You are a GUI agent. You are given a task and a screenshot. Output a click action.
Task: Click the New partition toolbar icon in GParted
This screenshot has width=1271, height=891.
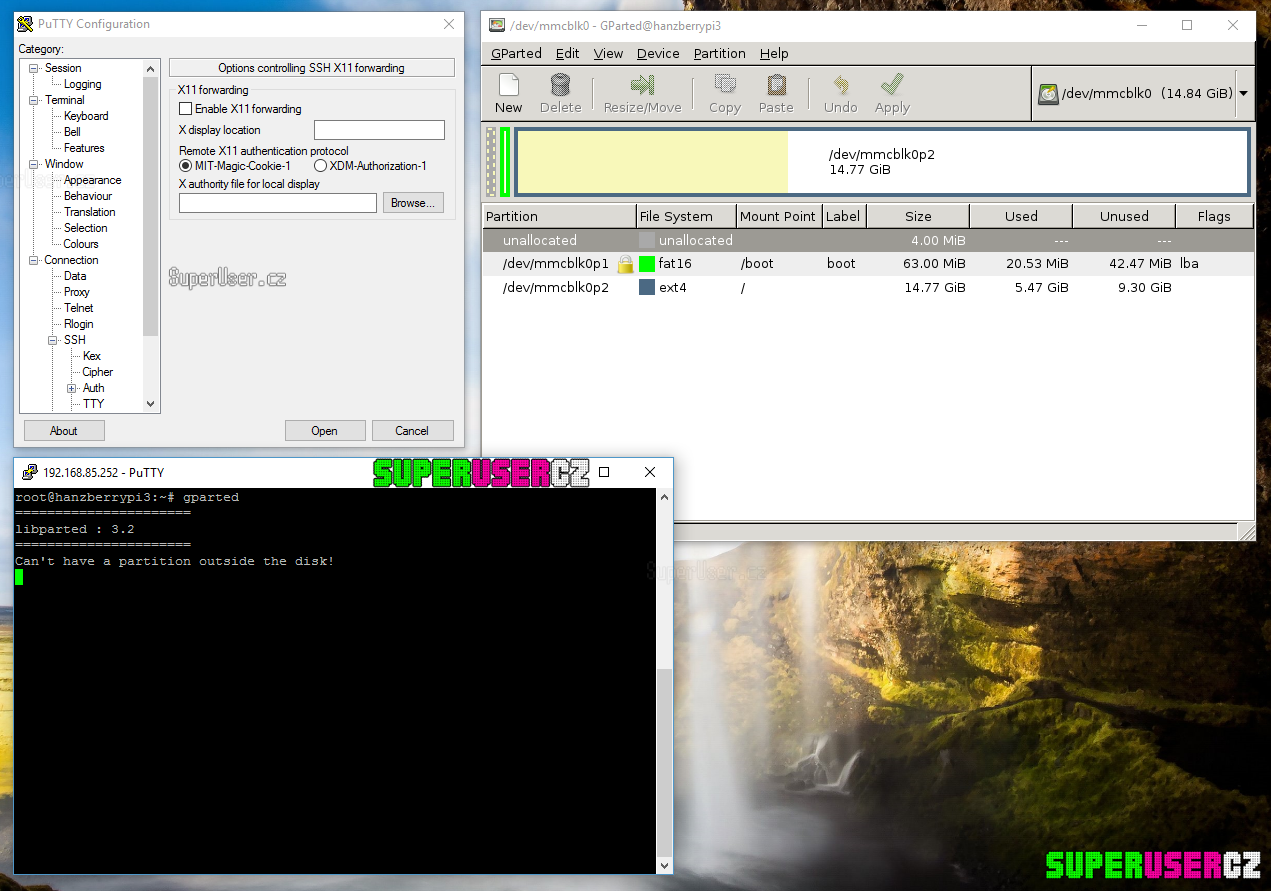(508, 85)
